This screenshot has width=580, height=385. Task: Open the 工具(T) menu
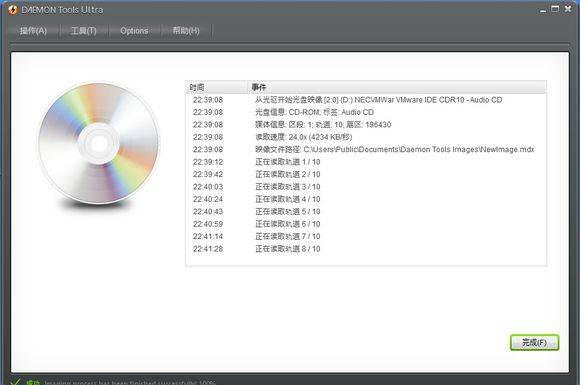point(84,31)
